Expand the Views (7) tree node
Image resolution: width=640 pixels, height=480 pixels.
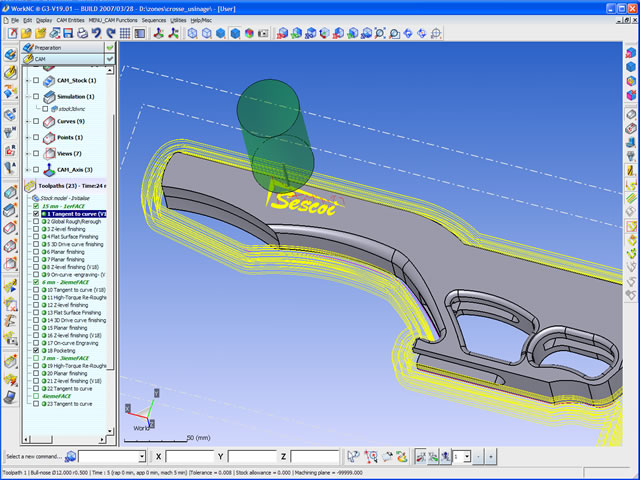27,153
